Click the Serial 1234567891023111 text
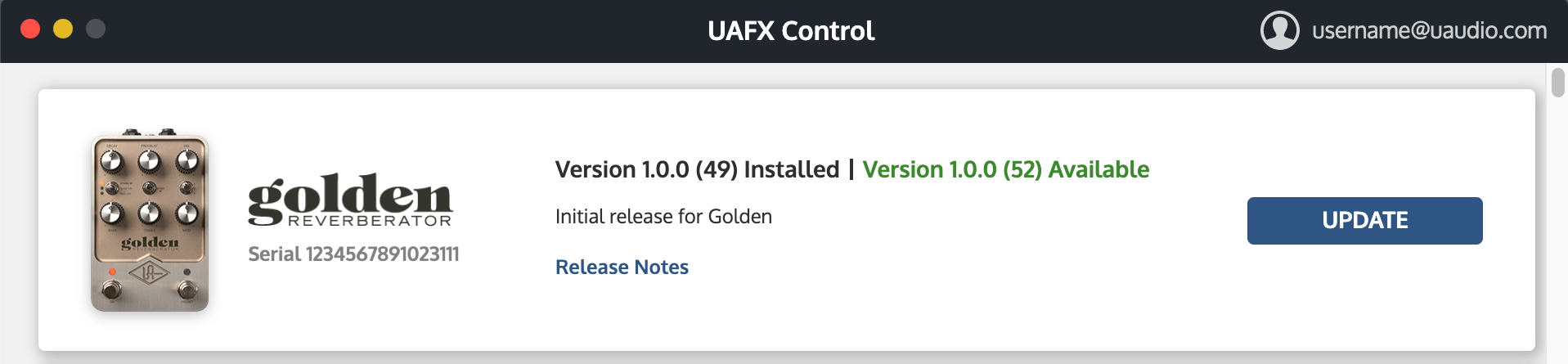1568x364 pixels. [353, 254]
